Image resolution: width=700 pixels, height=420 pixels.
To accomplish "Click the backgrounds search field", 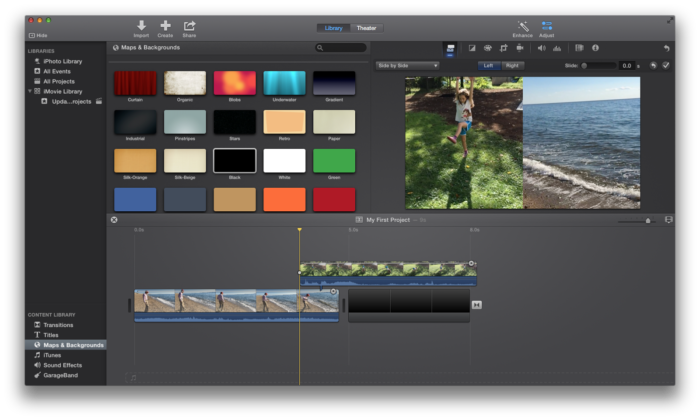I will click(343, 47).
